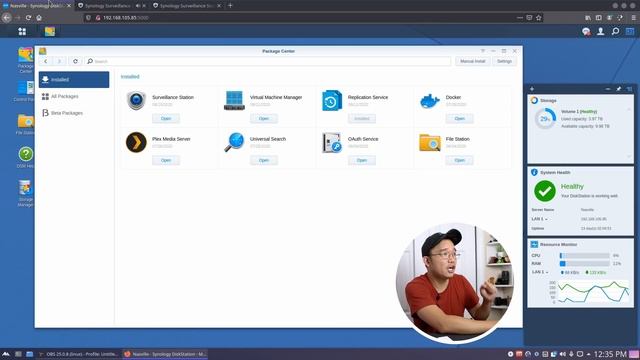Click the File Station package icon in list
The image size is (640, 360).
pyautogui.click(x=430, y=143)
